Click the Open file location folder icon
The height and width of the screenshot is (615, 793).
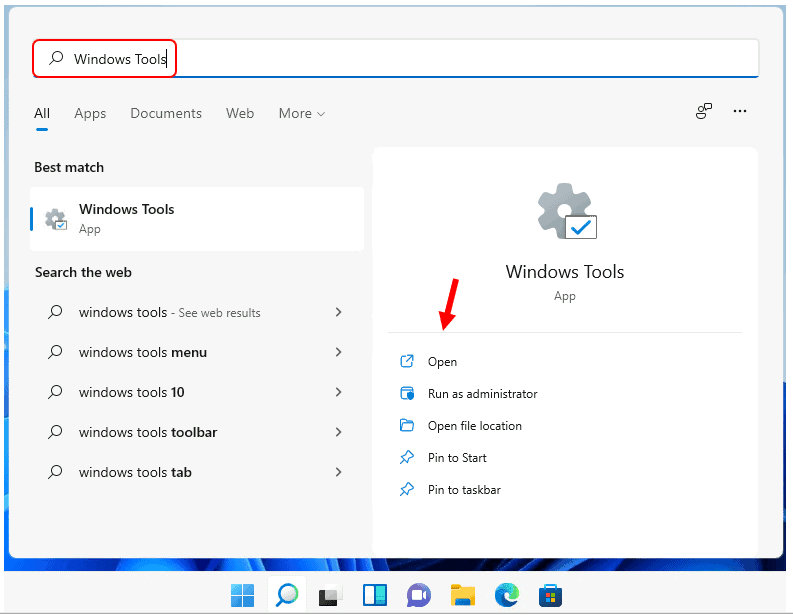point(407,425)
